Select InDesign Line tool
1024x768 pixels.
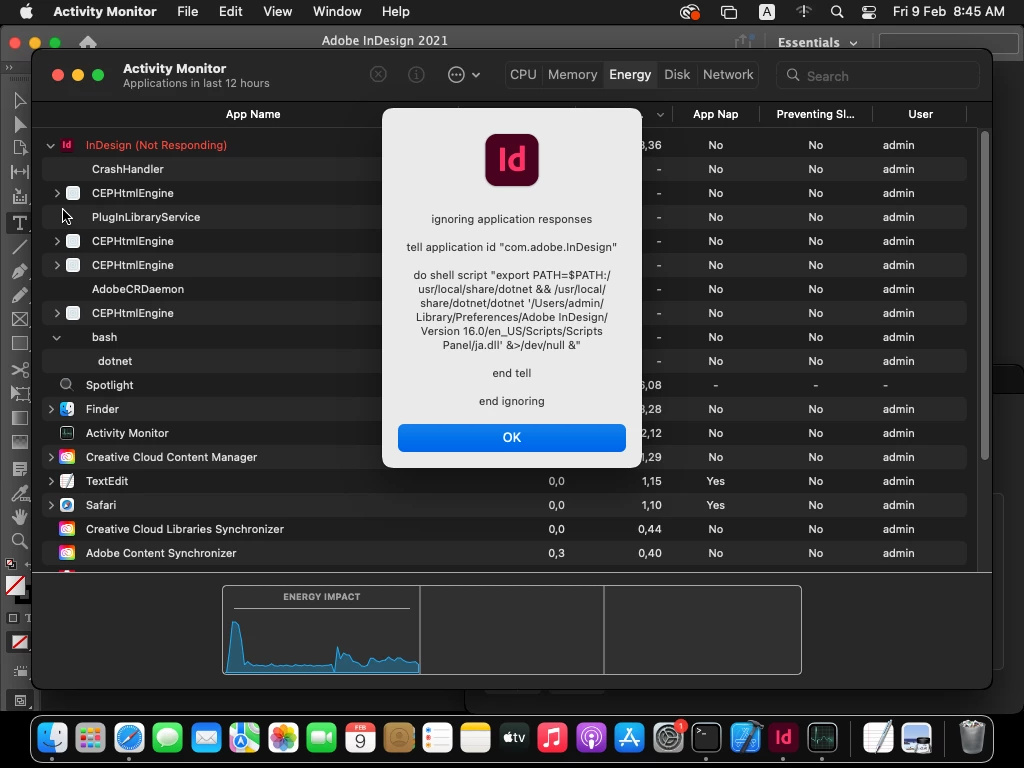(x=20, y=247)
